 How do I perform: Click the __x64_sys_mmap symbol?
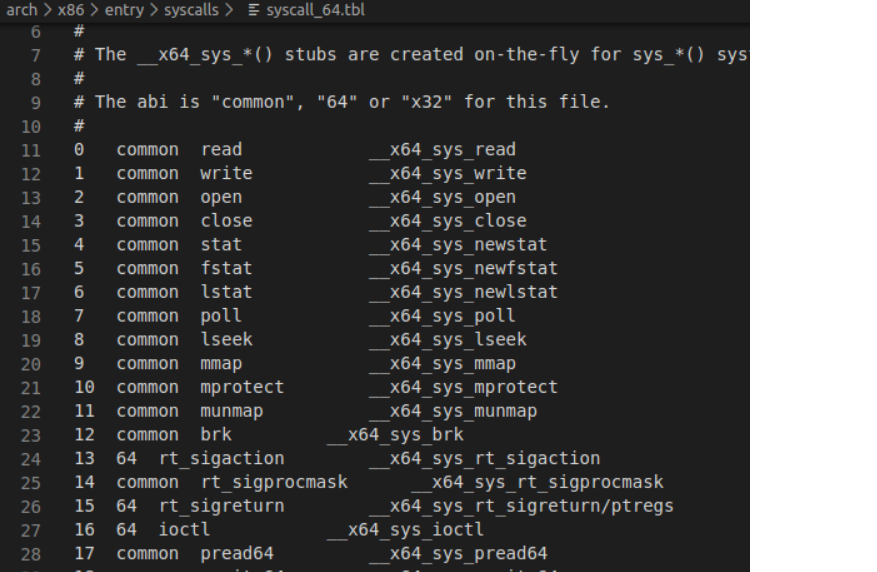[442, 364]
